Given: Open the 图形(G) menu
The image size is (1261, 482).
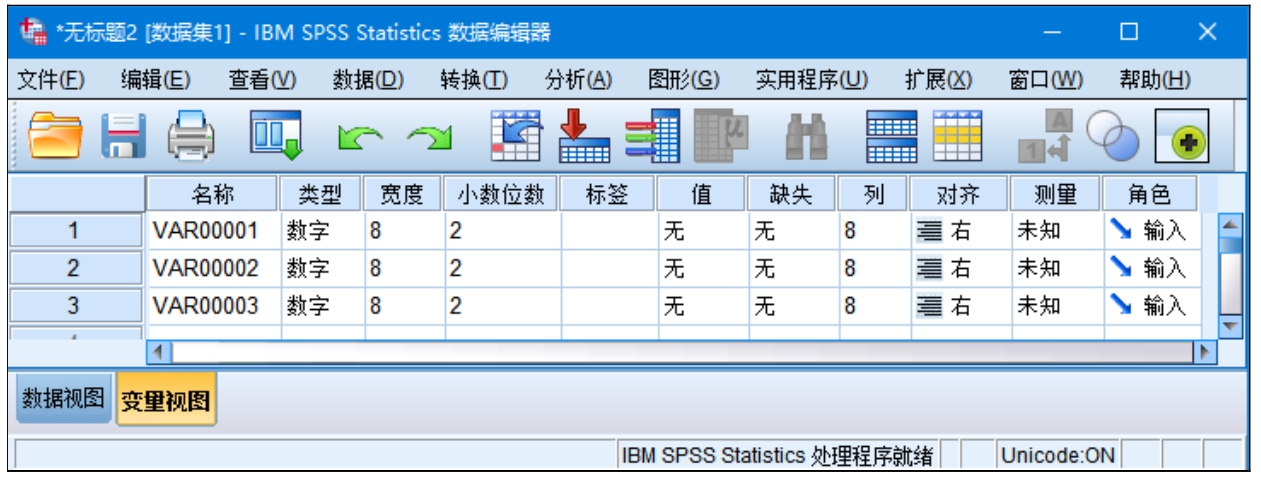Looking at the screenshot, I should tap(684, 80).
